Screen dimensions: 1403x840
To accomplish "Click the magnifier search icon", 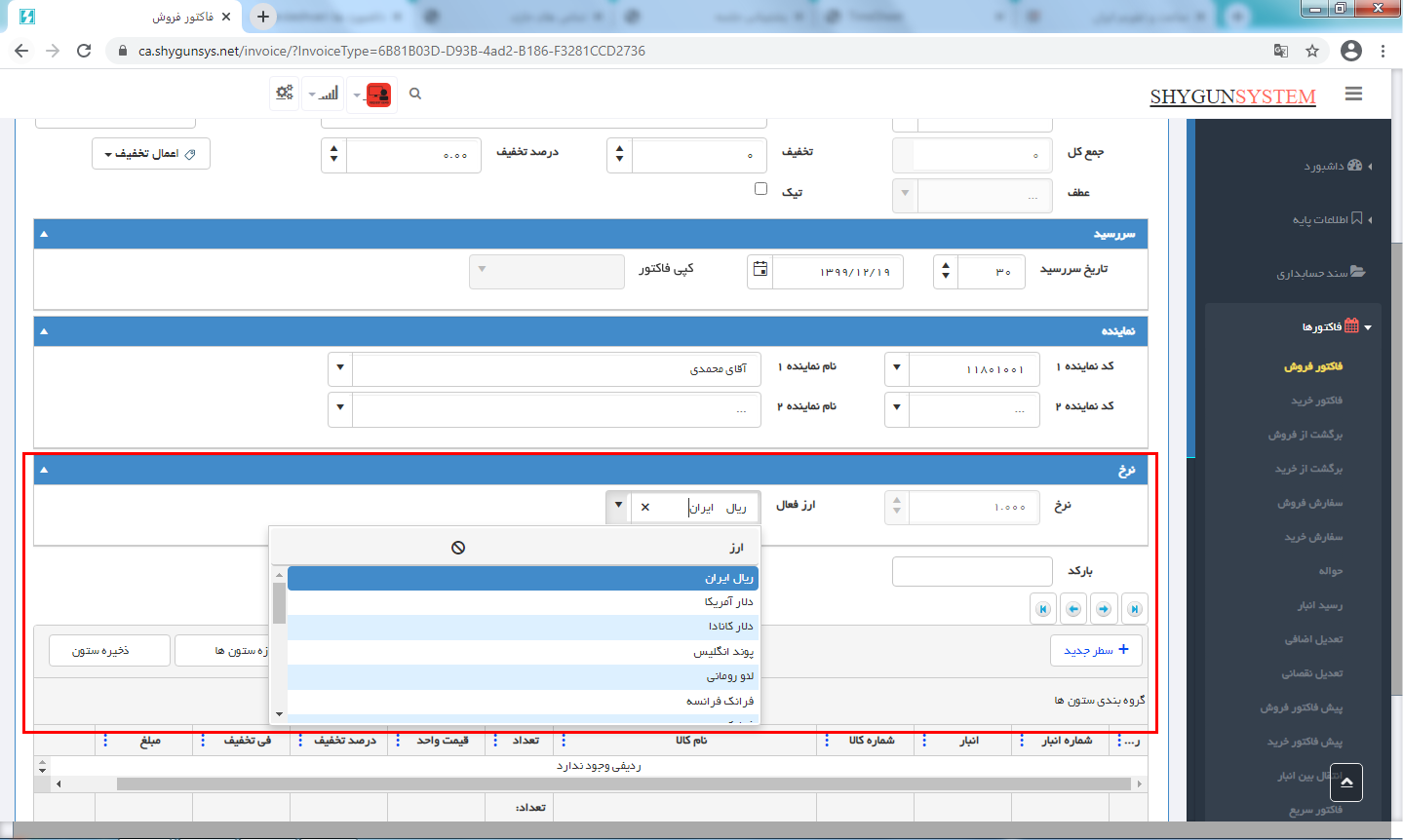I will (415, 94).
